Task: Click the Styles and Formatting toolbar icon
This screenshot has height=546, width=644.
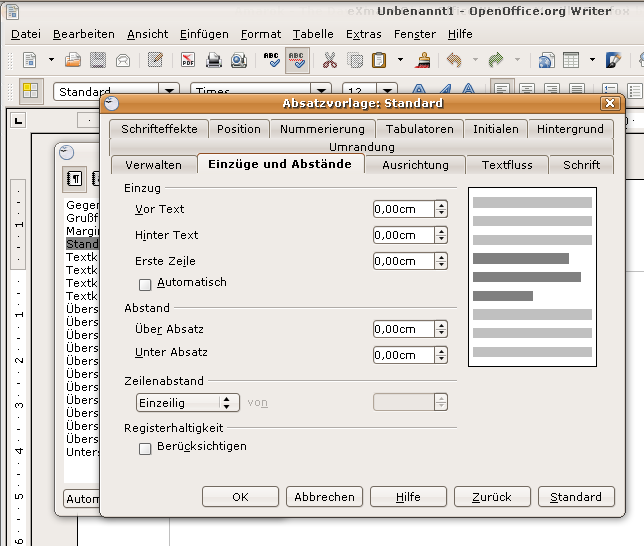Action: click(x=31, y=91)
